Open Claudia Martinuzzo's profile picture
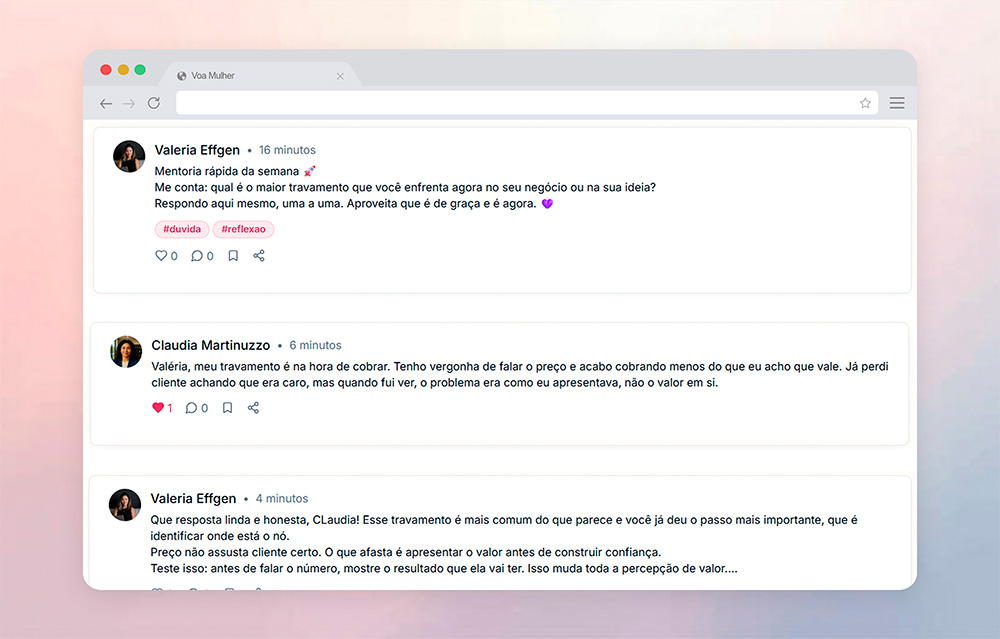Image resolution: width=1000 pixels, height=639 pixels. pyautogui.click(x=126, y=352)
